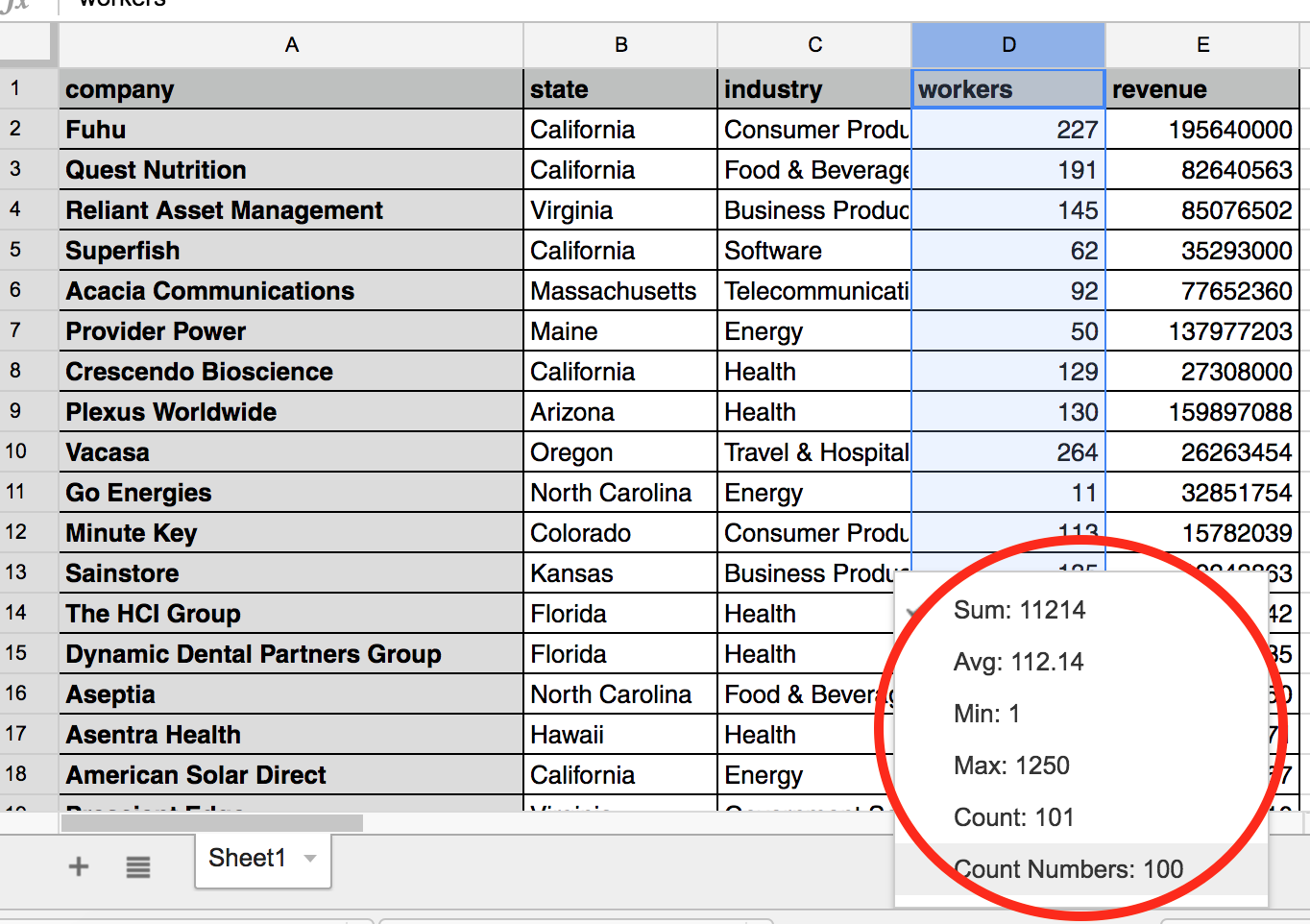
Task: Choose Max: 1250 from summary menu
Action: pyautogui.click(x=1081, y=766)
